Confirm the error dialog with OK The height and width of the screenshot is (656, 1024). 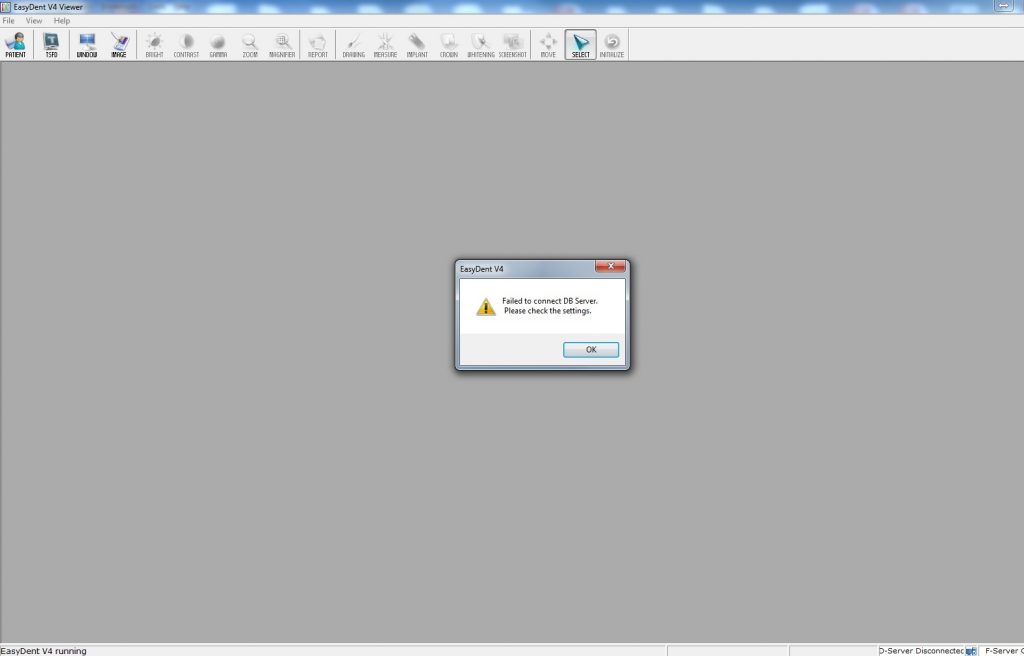(x=591, y=350)
